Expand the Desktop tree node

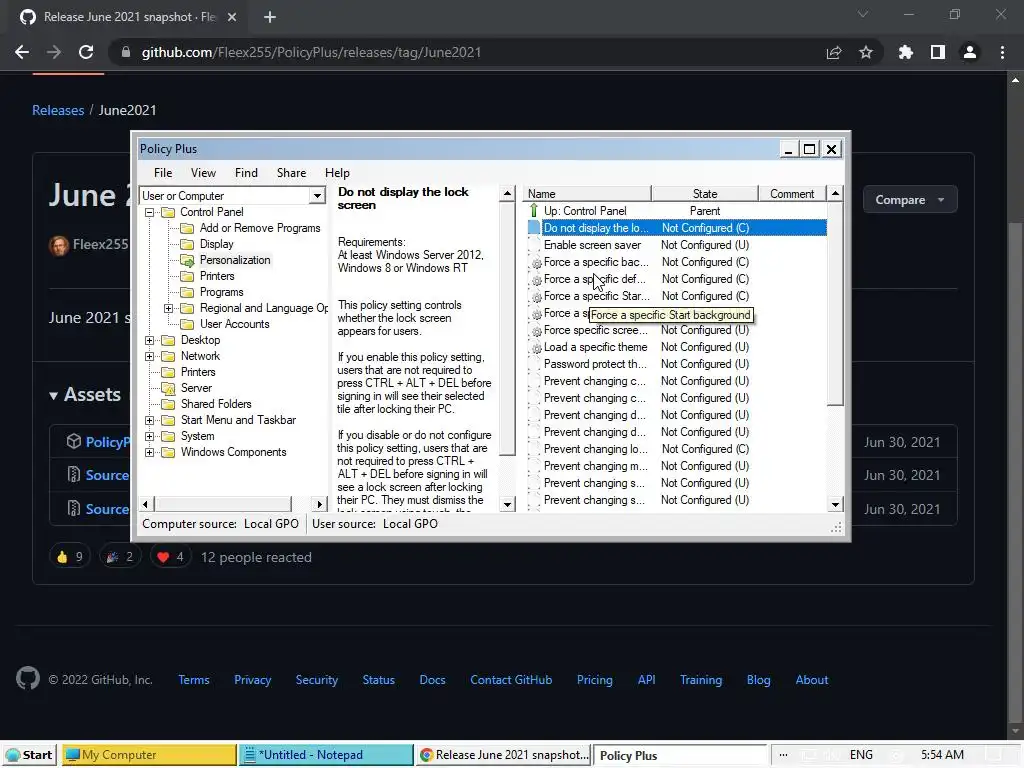150,340
